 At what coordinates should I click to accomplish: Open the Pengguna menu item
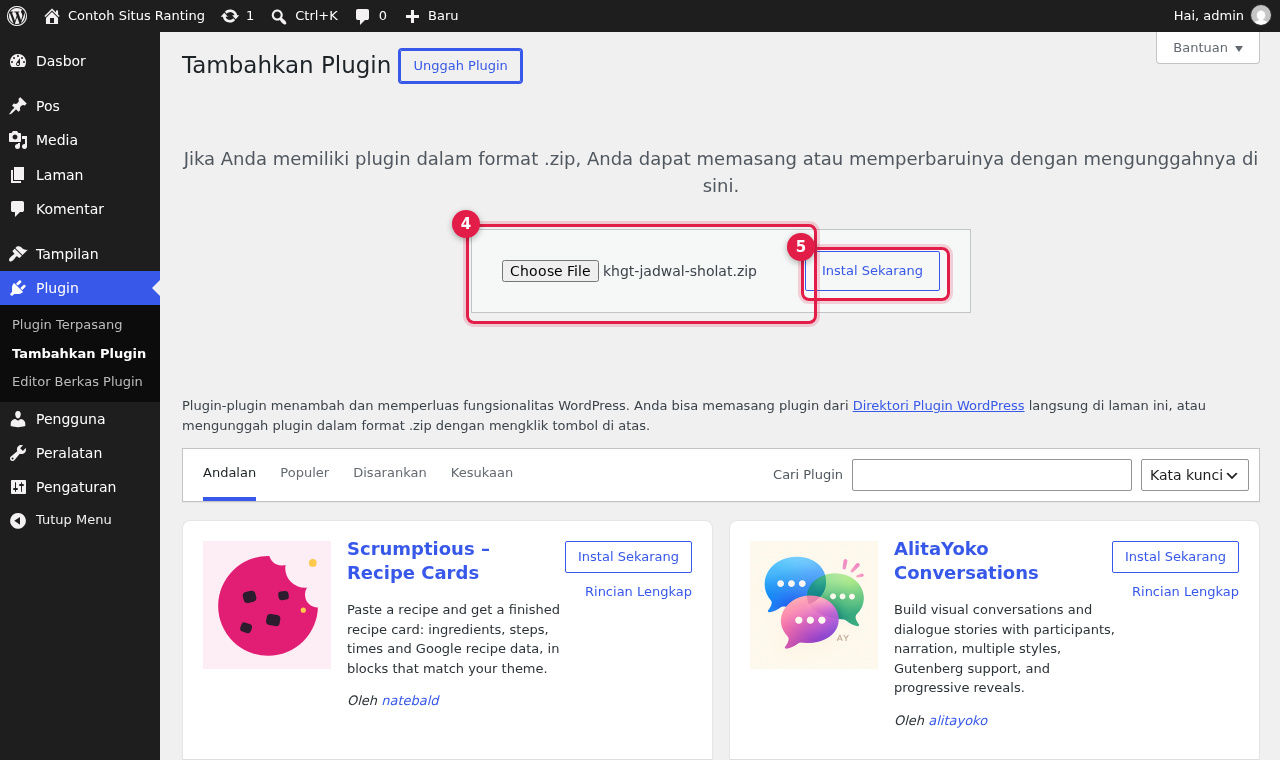[x=80, y=419]
